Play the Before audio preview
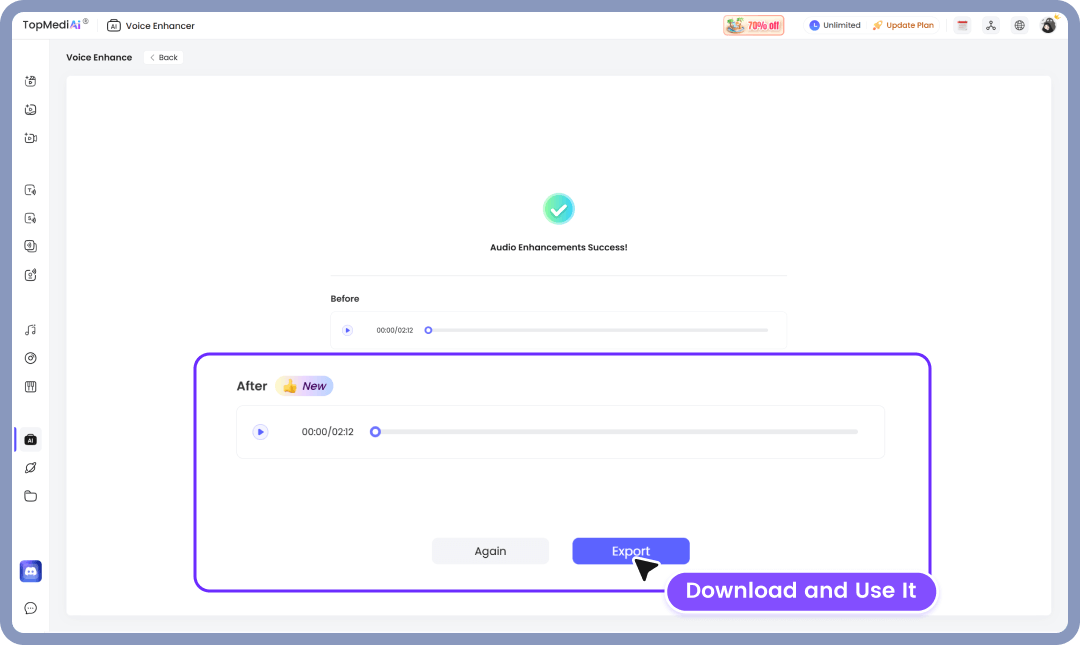Viewport: 1080px width, 645px height. [x=347, y=329]
